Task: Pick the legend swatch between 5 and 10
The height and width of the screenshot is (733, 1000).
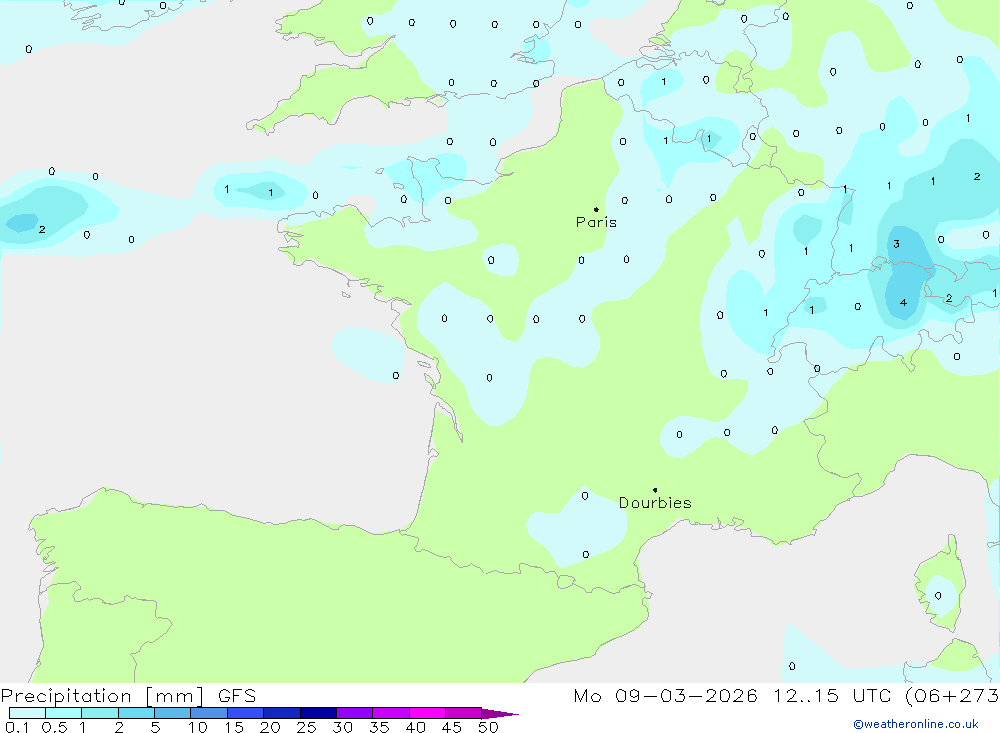Action: [172, 713]
